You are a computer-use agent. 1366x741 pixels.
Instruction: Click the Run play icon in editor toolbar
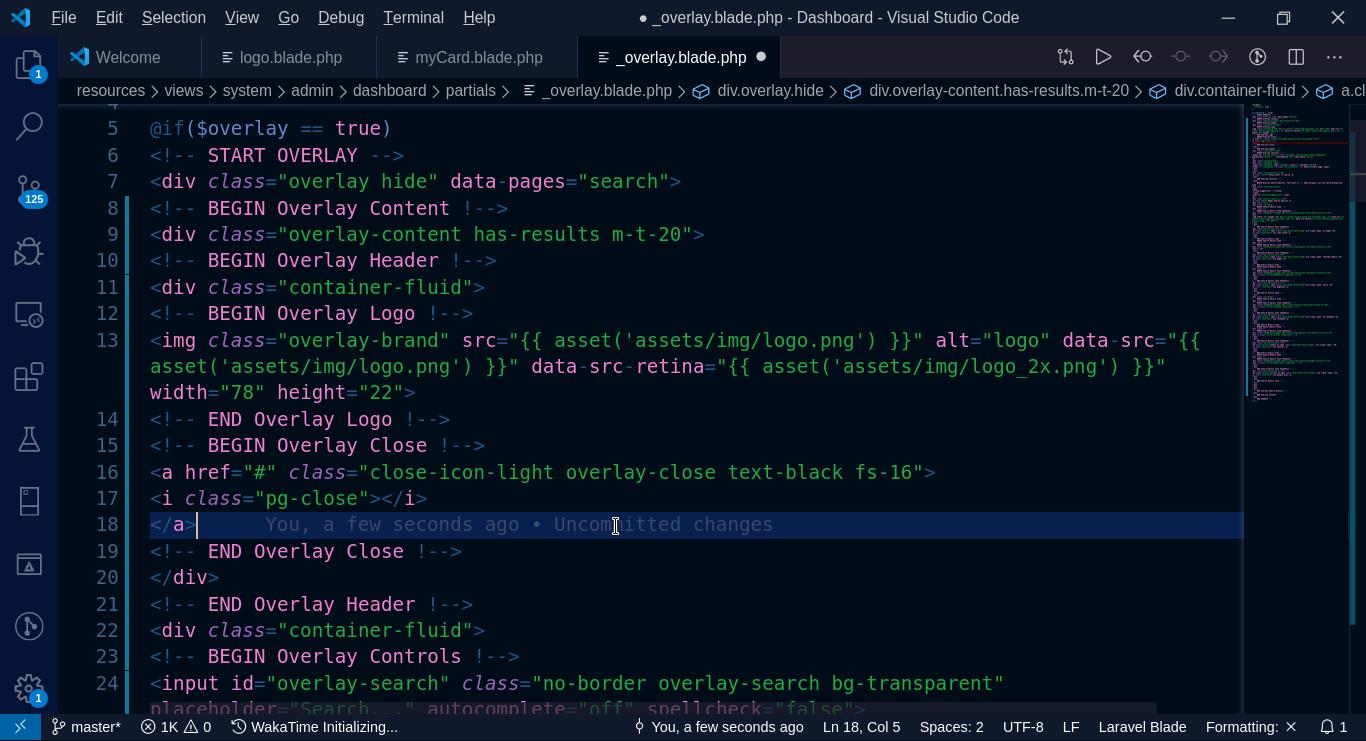[1103, 57]
